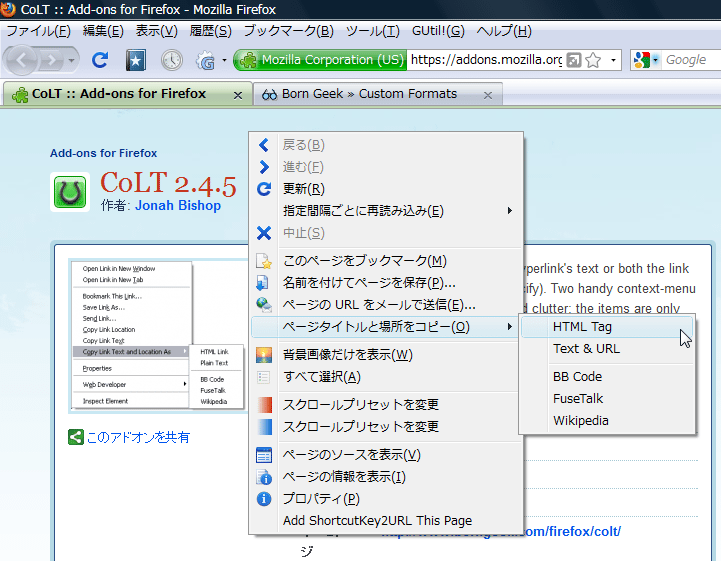Select BB Code in copy submenu
The image size is (721, 561).
[x=607, y=377]
